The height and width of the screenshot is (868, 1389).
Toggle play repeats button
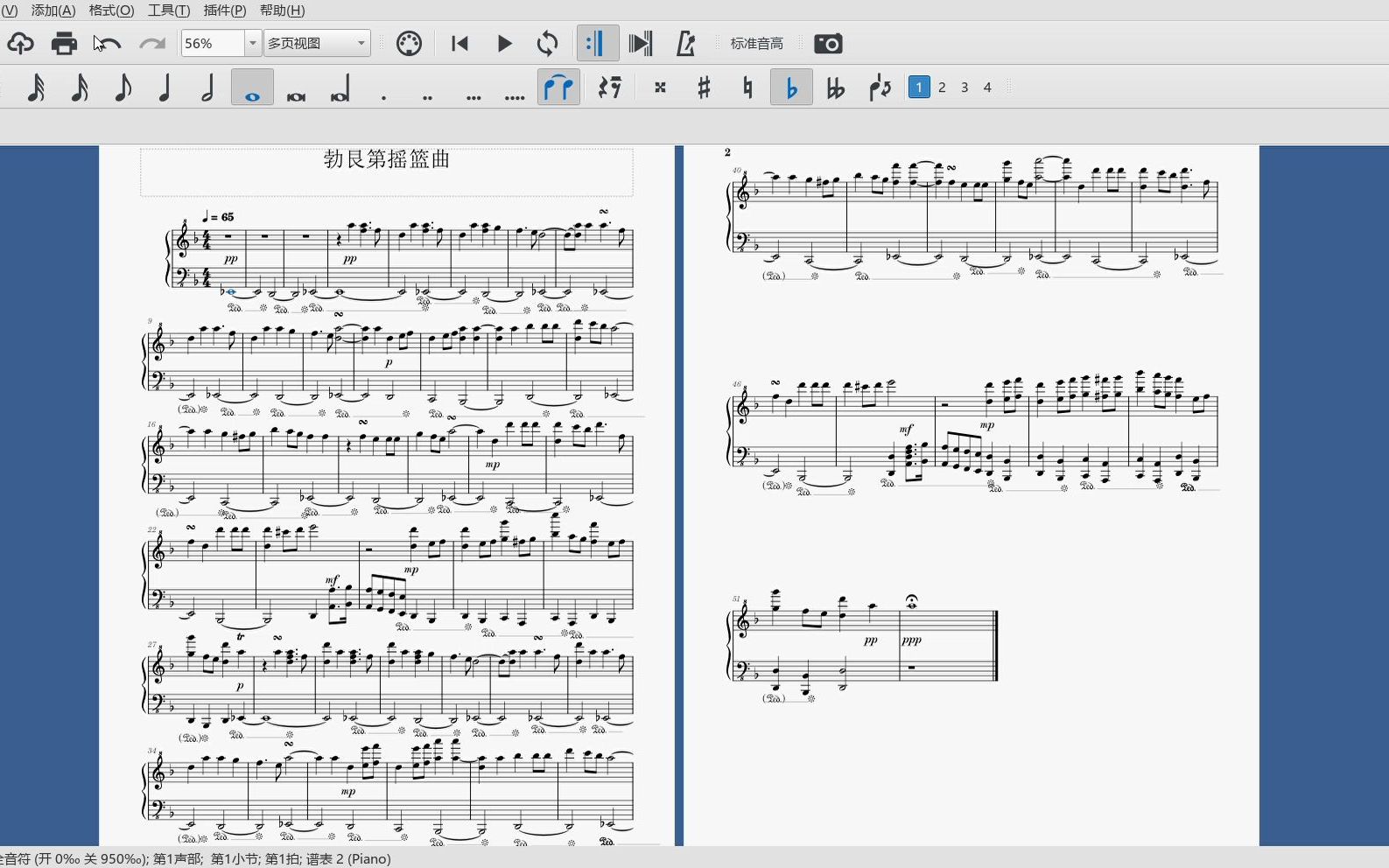pos(597,44)
